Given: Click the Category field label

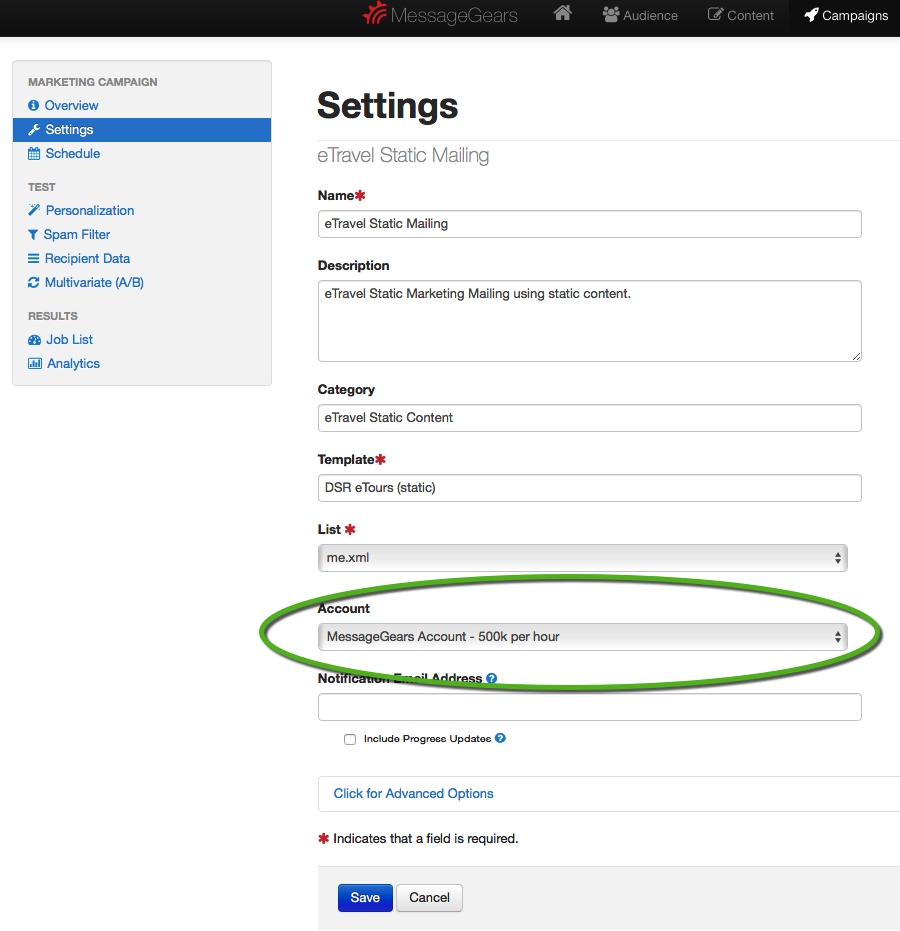Looking at the screenshot, I should tap(346, 390).
